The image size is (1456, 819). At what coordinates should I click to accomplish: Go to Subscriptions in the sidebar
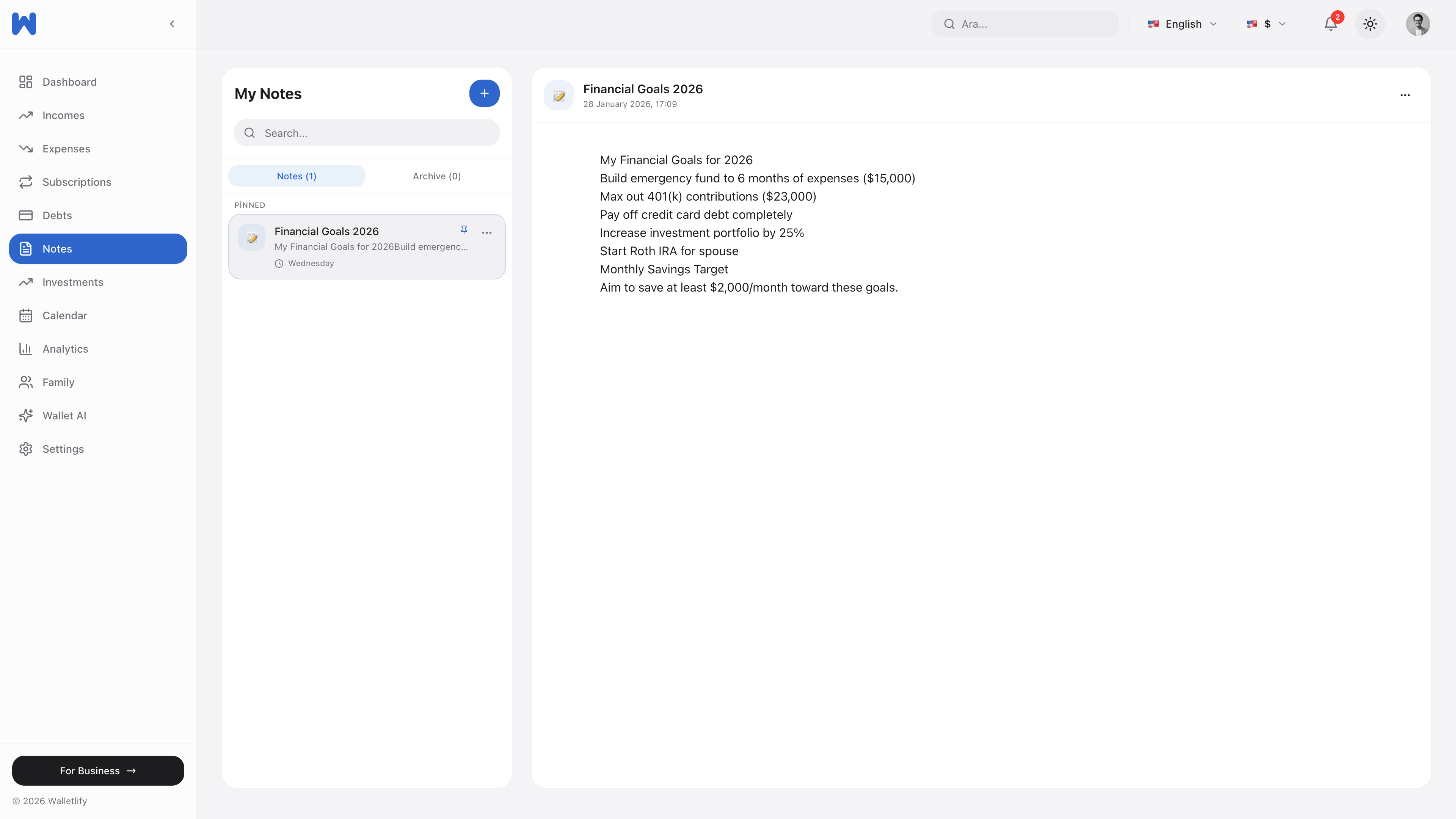pyautogui.click(x=76, y=182)
